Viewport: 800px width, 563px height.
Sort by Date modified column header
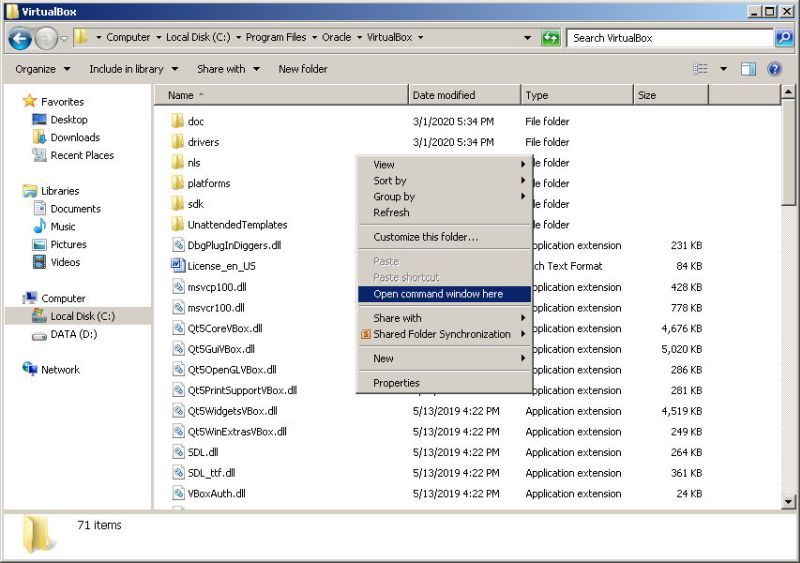click(464, 95)
